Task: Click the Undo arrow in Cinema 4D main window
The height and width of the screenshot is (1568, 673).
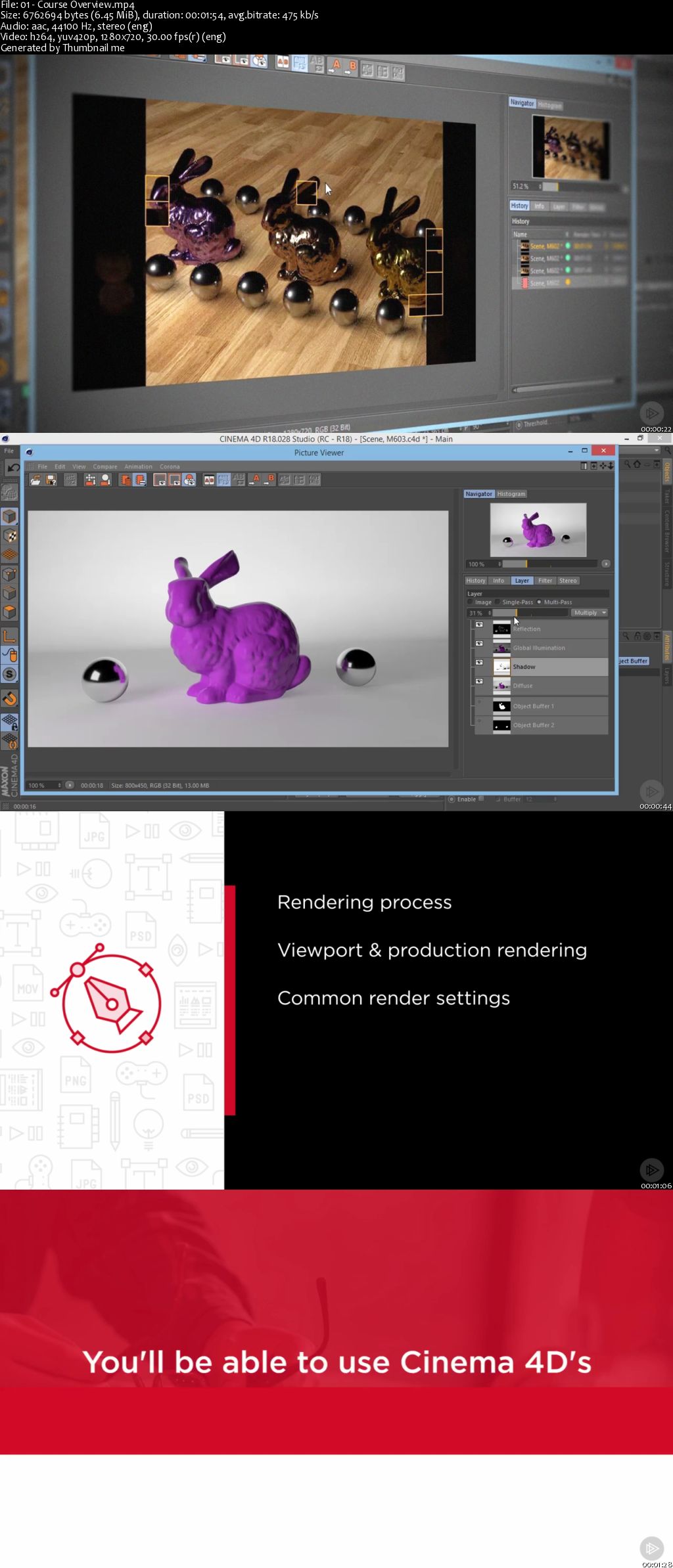Action: point(13,468)
